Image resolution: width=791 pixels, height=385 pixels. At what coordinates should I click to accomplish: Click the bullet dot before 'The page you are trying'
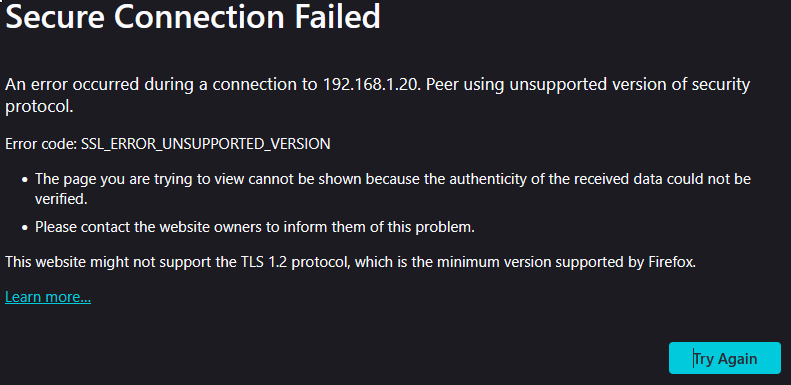[25, 180]
